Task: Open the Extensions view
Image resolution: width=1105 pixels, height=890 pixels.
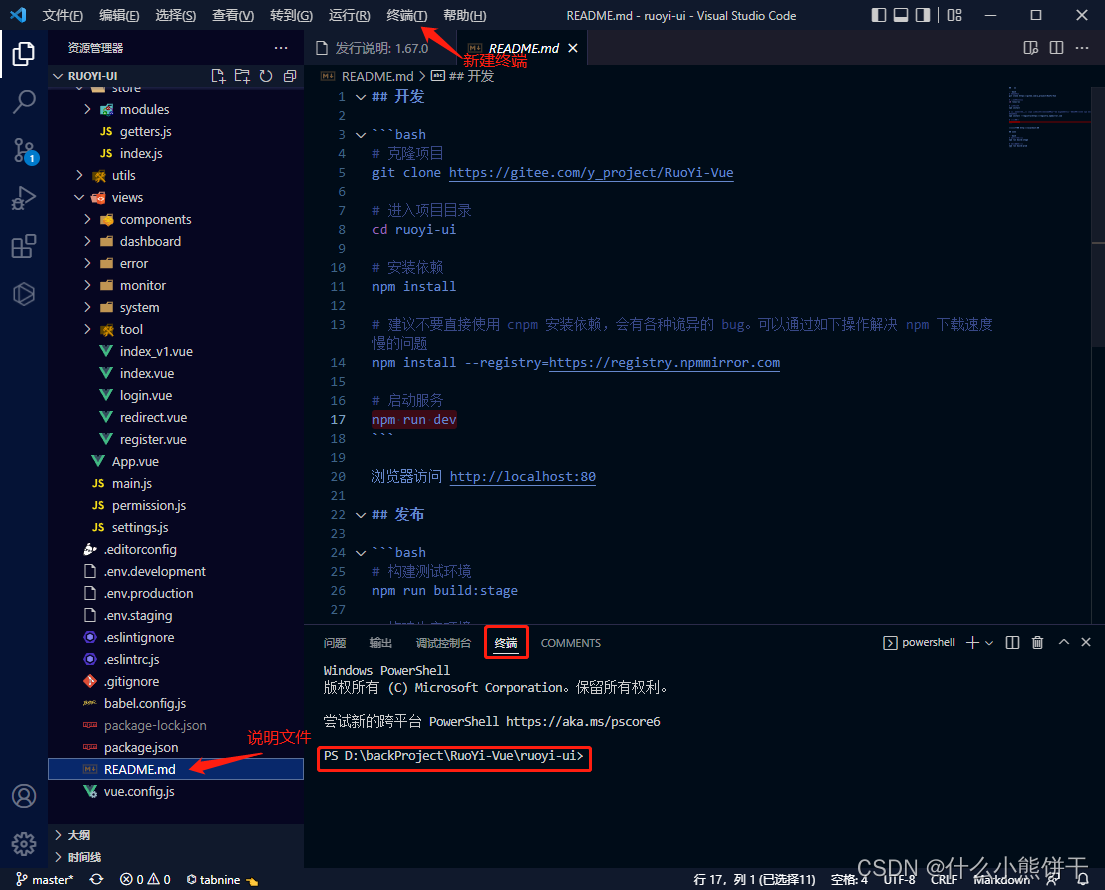Action: click(x=23, y=247)
